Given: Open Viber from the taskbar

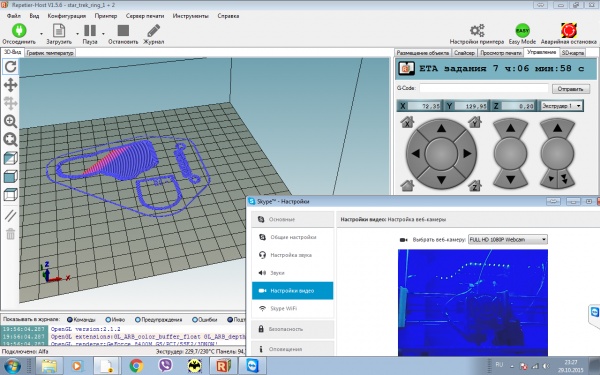Looking at the screenshot, I should click(x=165, y=366).
